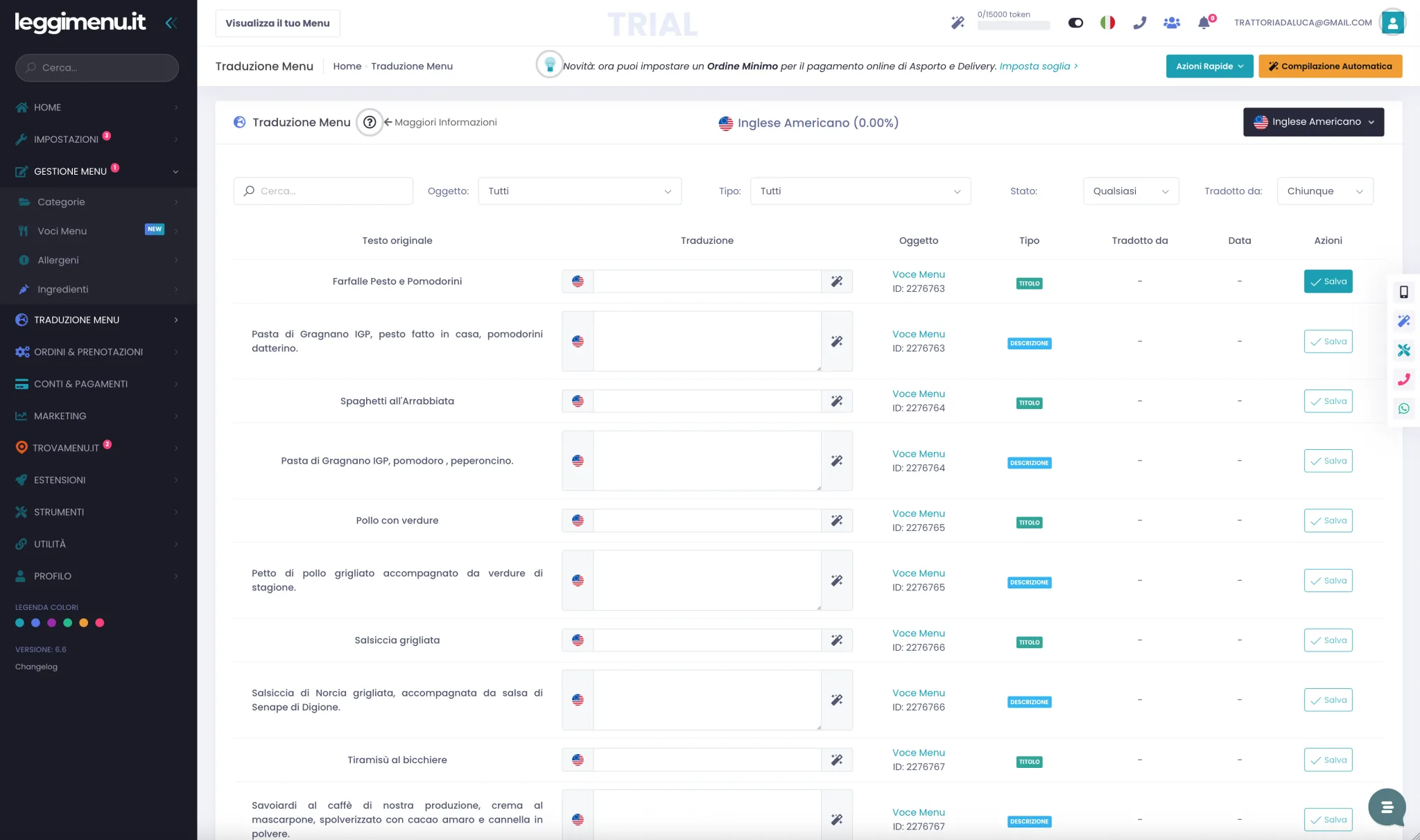This screenshot has width=1420, height=840.
Task: Open the Oggetto dropdown
Action: 580,191
